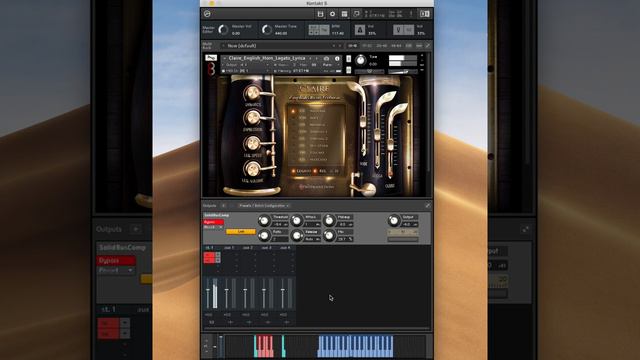Click the st. 1 output channel label
This screenshot has width=640, height=360.
[209, 248]
